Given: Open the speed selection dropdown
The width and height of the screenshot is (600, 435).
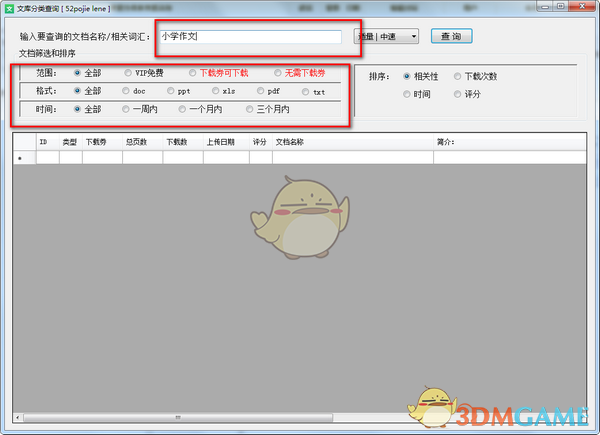Looking at the screenshot, I should tap(386, 36).
